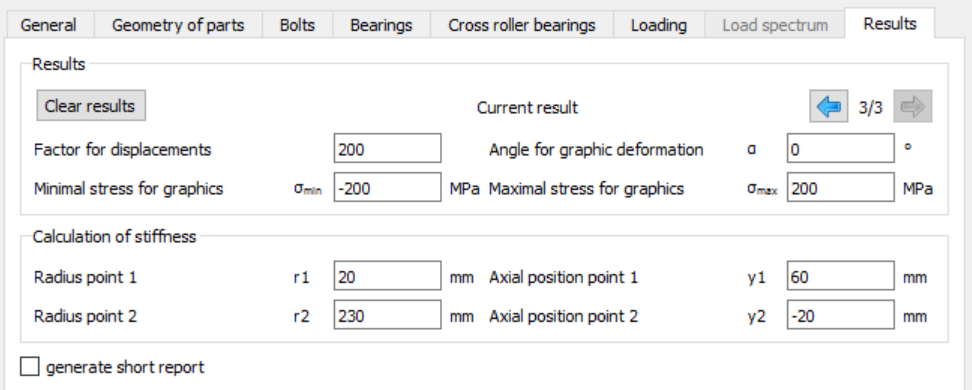Image resolution: width=972 pixels, height=390 pixels.
Task: Open the General tab
Action: coord(48,25)
